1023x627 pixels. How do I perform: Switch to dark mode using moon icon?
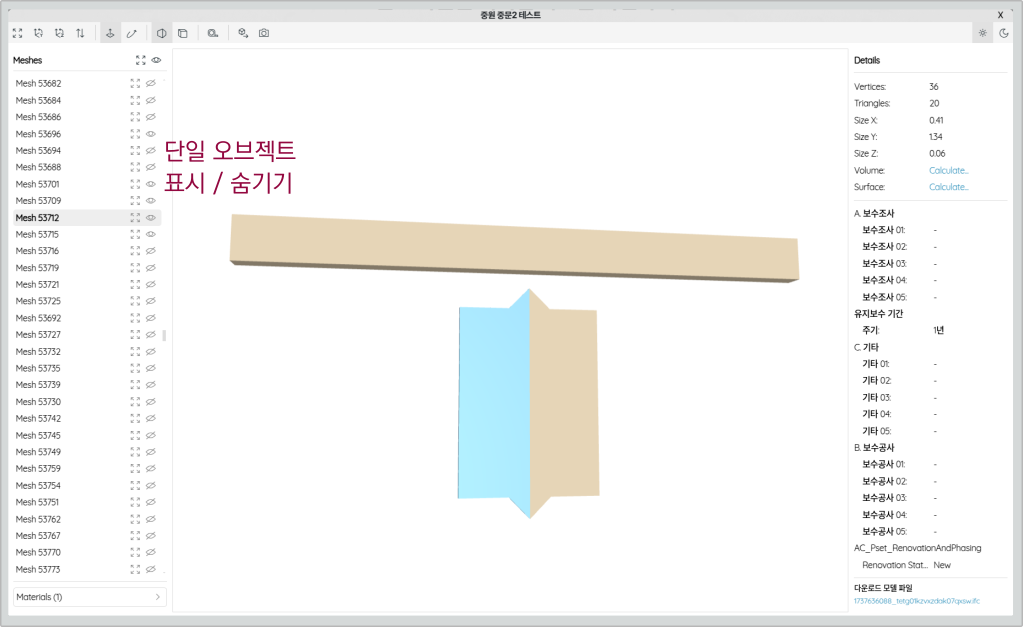coord(1003,33)
